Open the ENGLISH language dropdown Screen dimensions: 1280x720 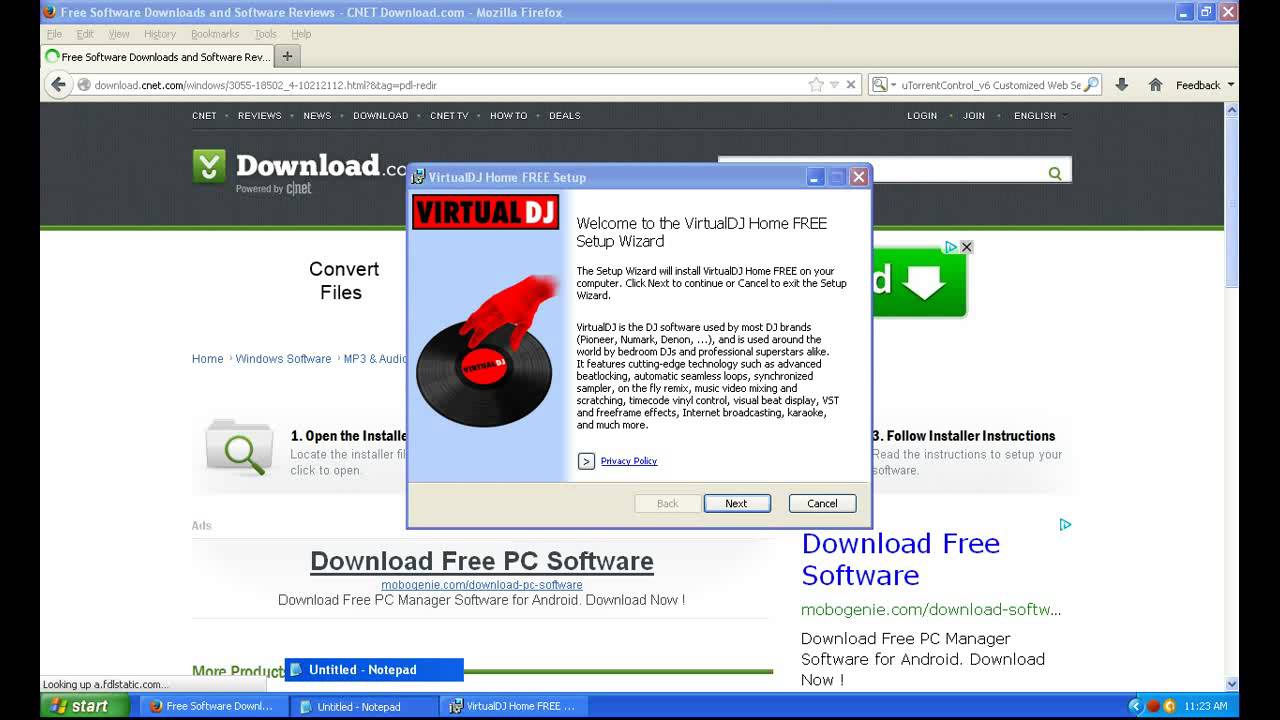click(1040, 116)
